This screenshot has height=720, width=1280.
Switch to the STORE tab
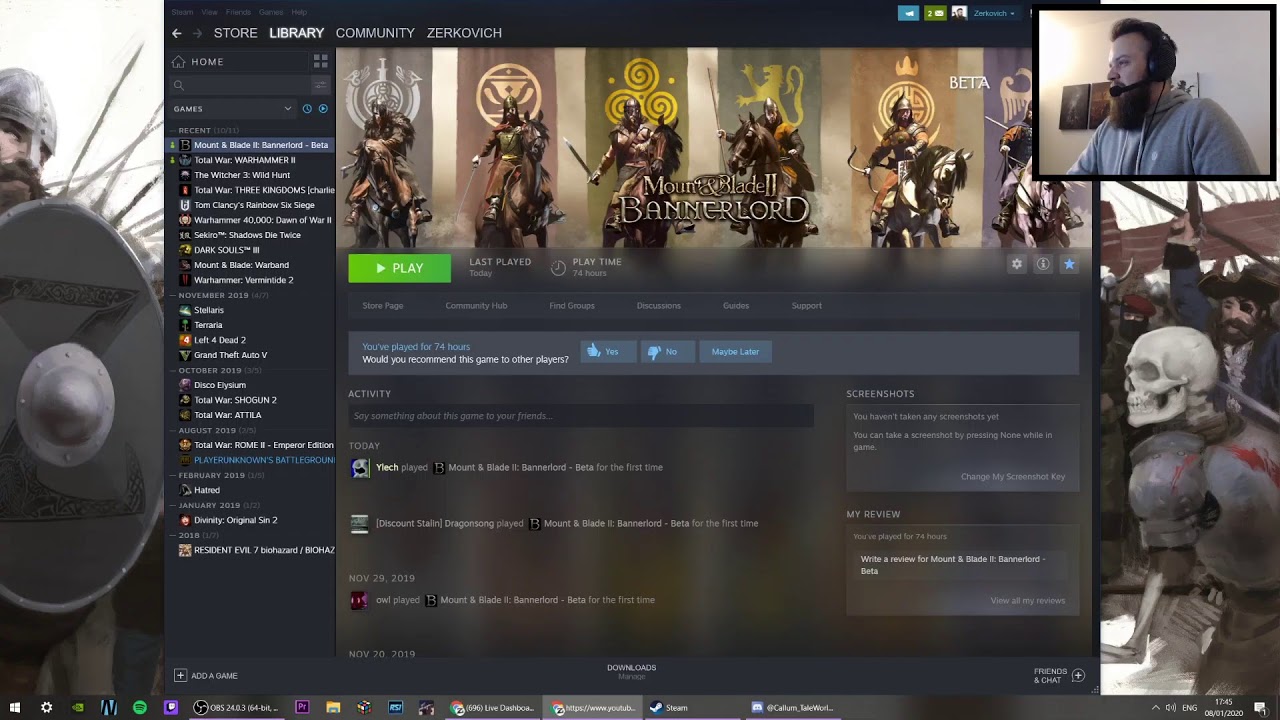[x=235, y=33]
